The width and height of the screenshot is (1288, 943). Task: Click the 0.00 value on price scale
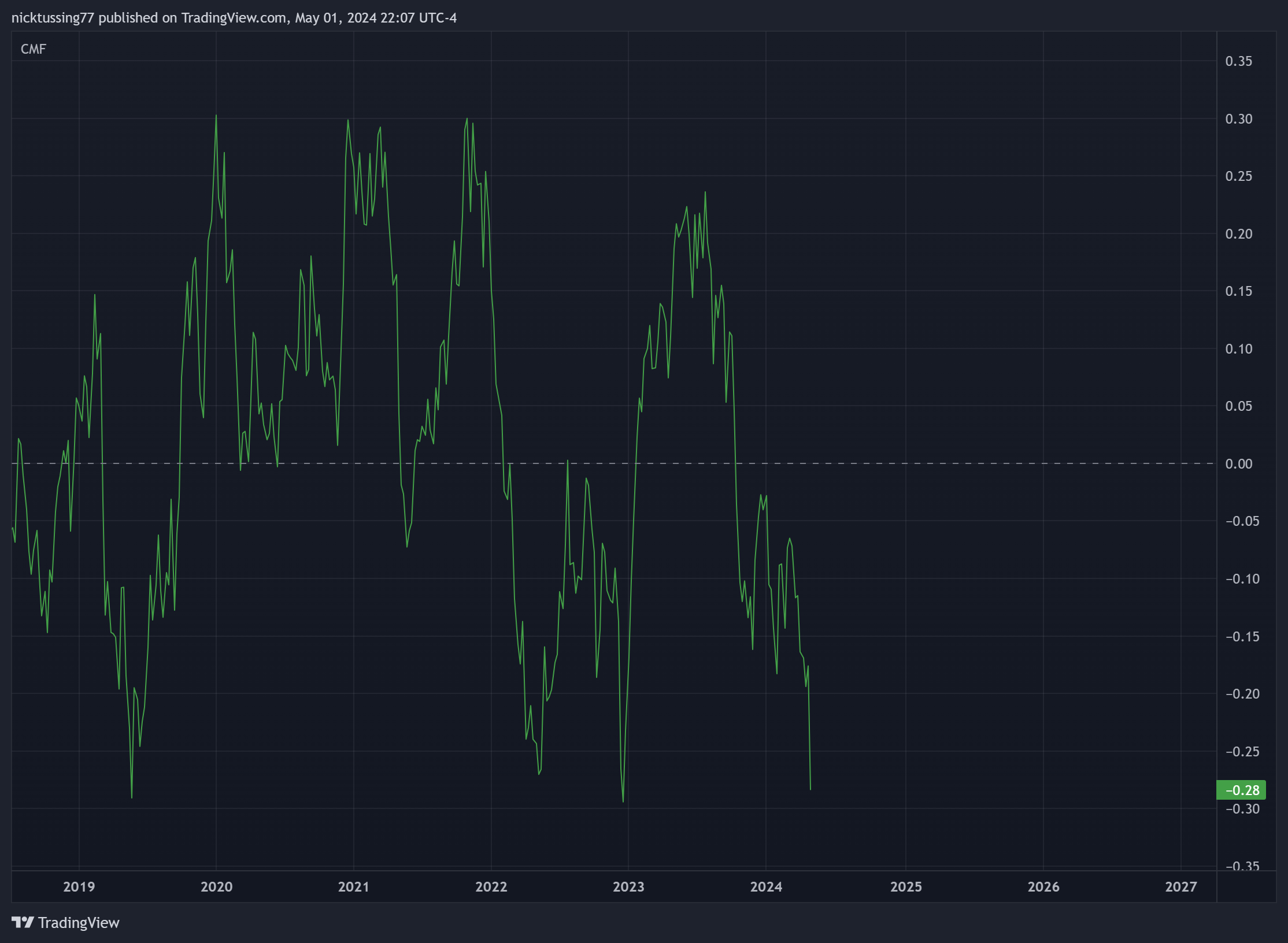[x=1239, y=464]
